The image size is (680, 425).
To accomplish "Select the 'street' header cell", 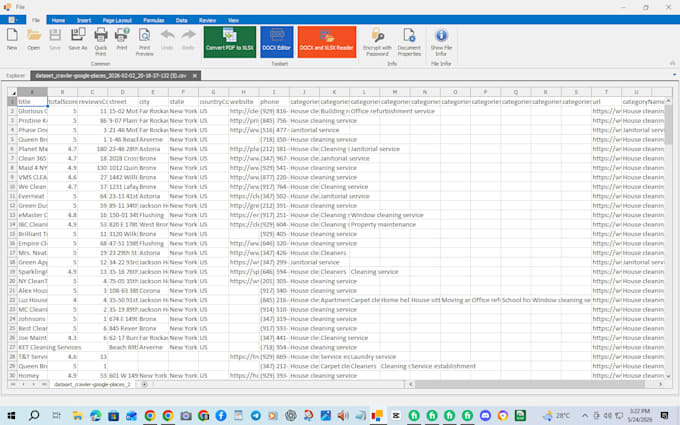I will click(x=123, y=101).
